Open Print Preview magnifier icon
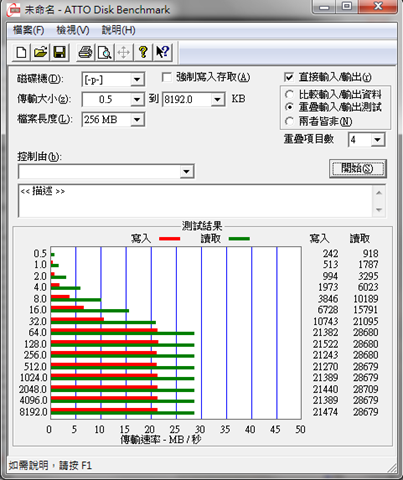The width and height of the screenshot is (403, 480). click(x=105, y=52)
